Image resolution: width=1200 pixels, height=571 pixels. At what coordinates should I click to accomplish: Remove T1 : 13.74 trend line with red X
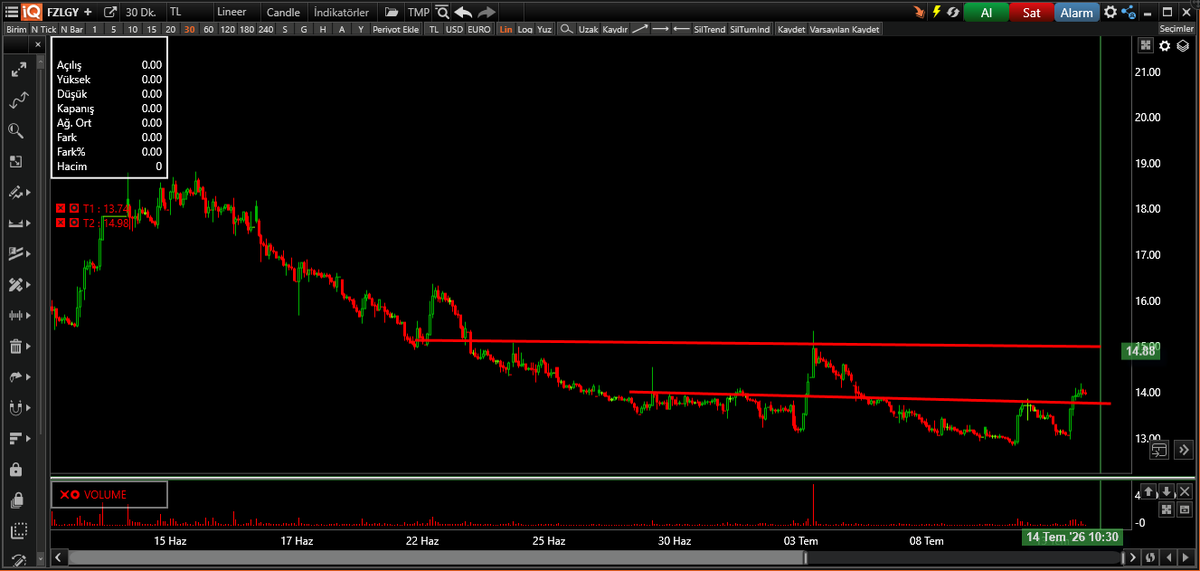click(x=60, y=208)
